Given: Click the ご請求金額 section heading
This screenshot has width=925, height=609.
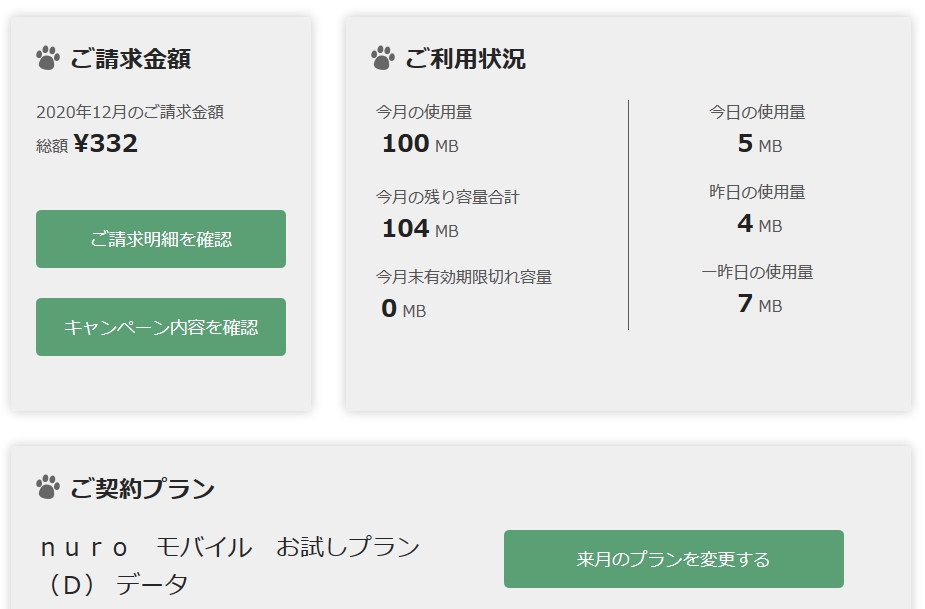Looking at the screenshot, I should [130, 59].
